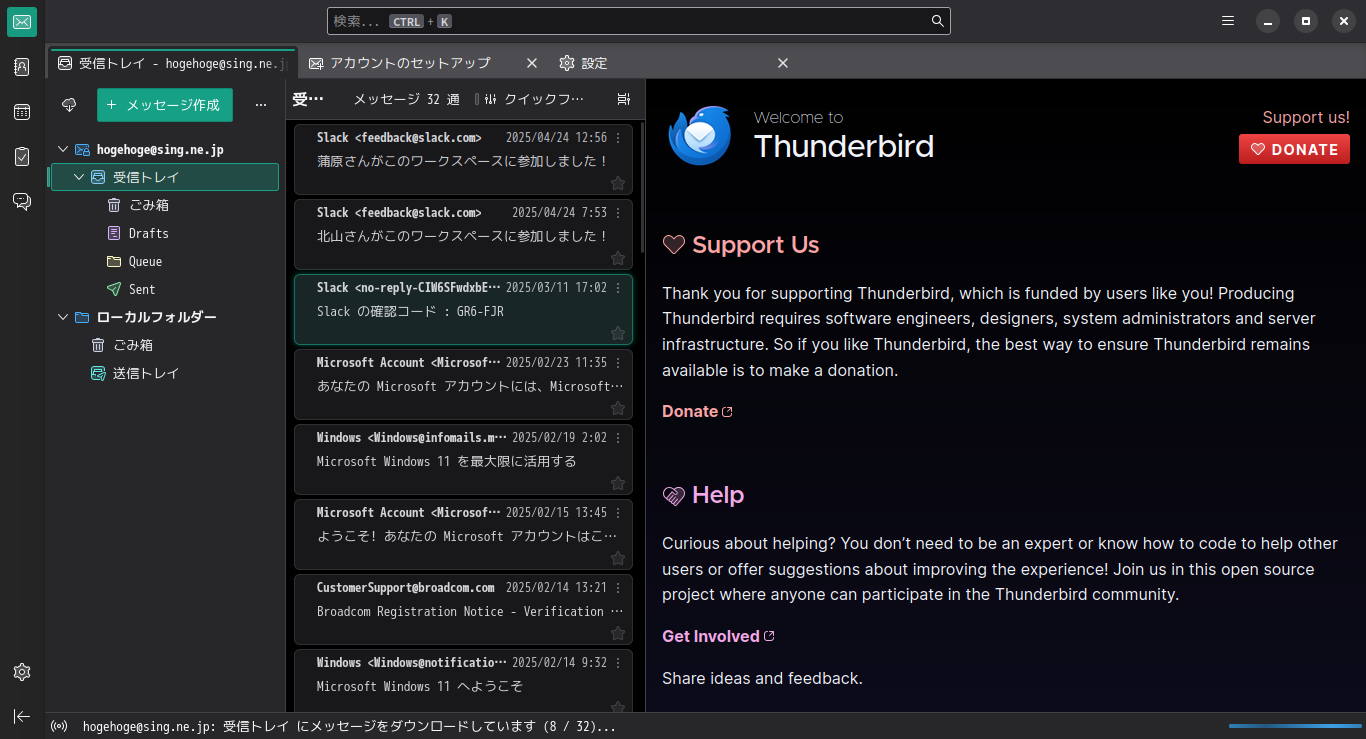Click the メッセージ 32 通 count label
The height and width of the screenshot is (739, 1366).
pyautogui.click(x=406, y=99)
